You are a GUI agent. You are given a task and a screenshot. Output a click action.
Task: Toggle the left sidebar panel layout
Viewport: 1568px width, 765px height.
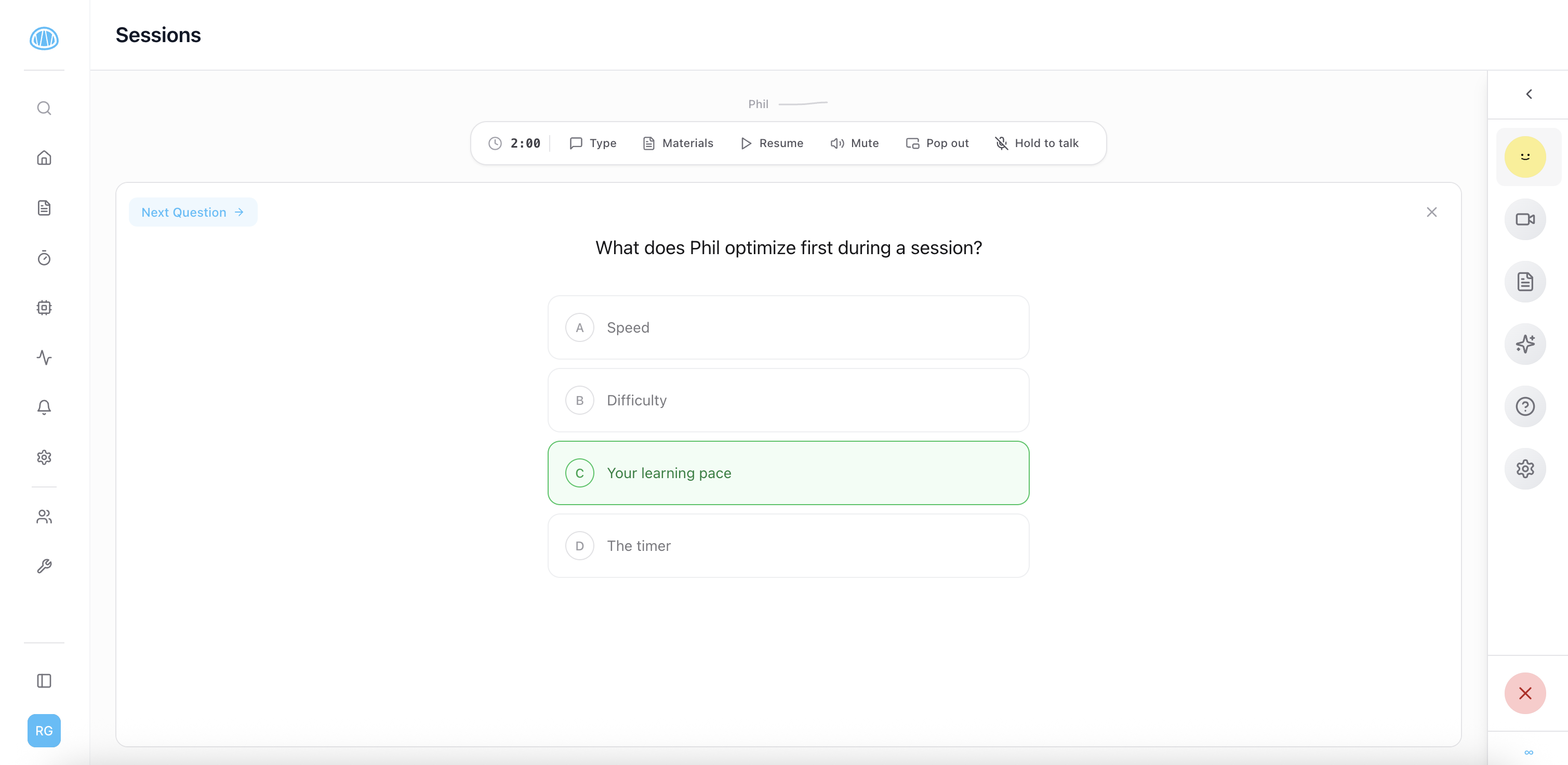(44, 680)
